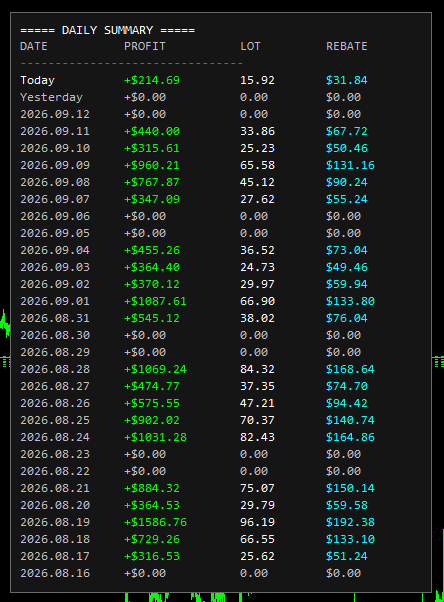Click rebate $140.74

350,420
